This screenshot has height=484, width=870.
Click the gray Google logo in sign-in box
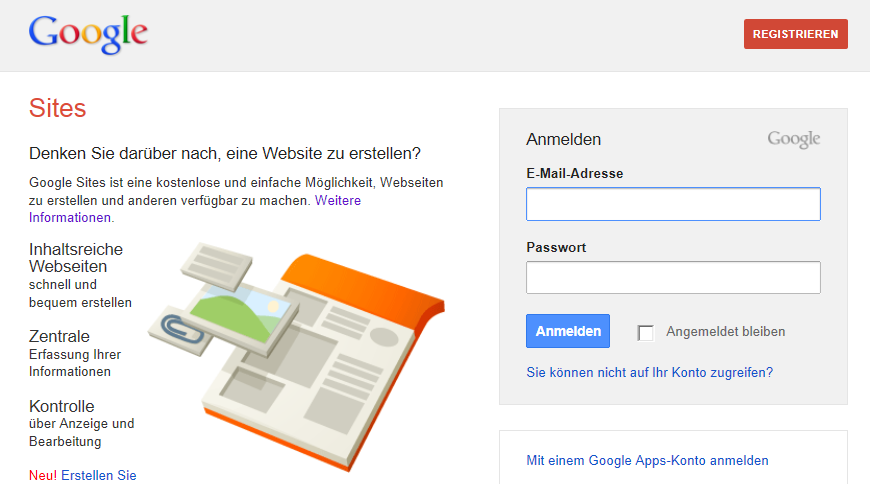click(793, 140)
